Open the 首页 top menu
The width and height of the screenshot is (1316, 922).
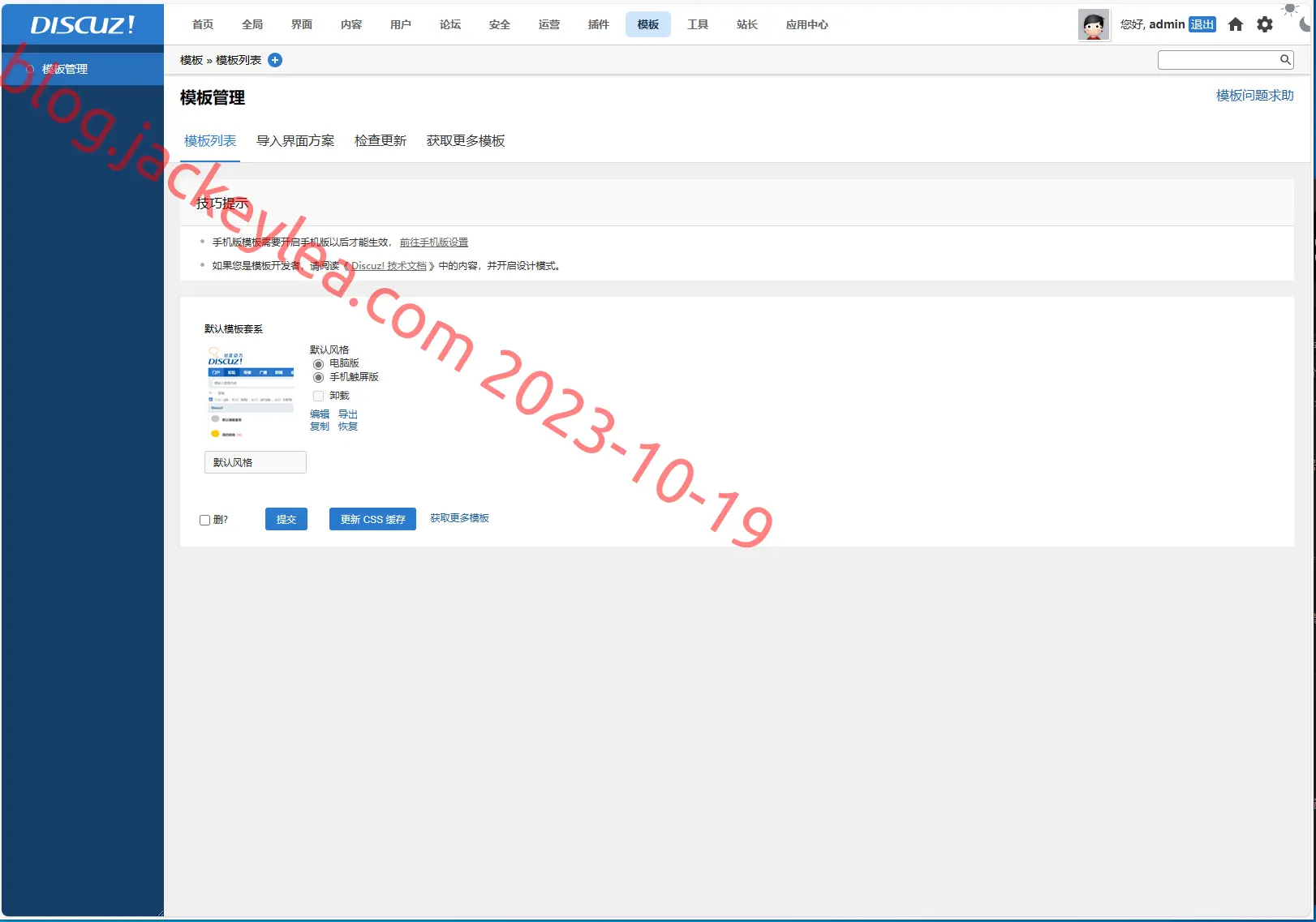pos(203,24)
